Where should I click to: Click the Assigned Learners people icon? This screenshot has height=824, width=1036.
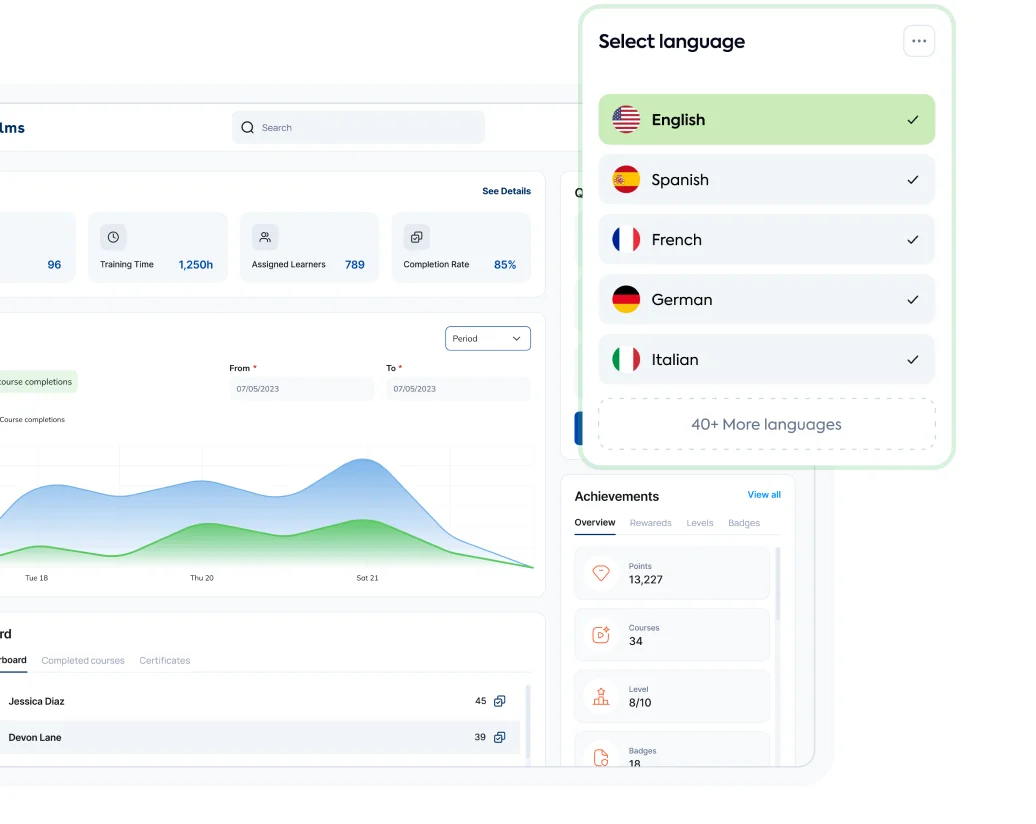tap(265, 237)
